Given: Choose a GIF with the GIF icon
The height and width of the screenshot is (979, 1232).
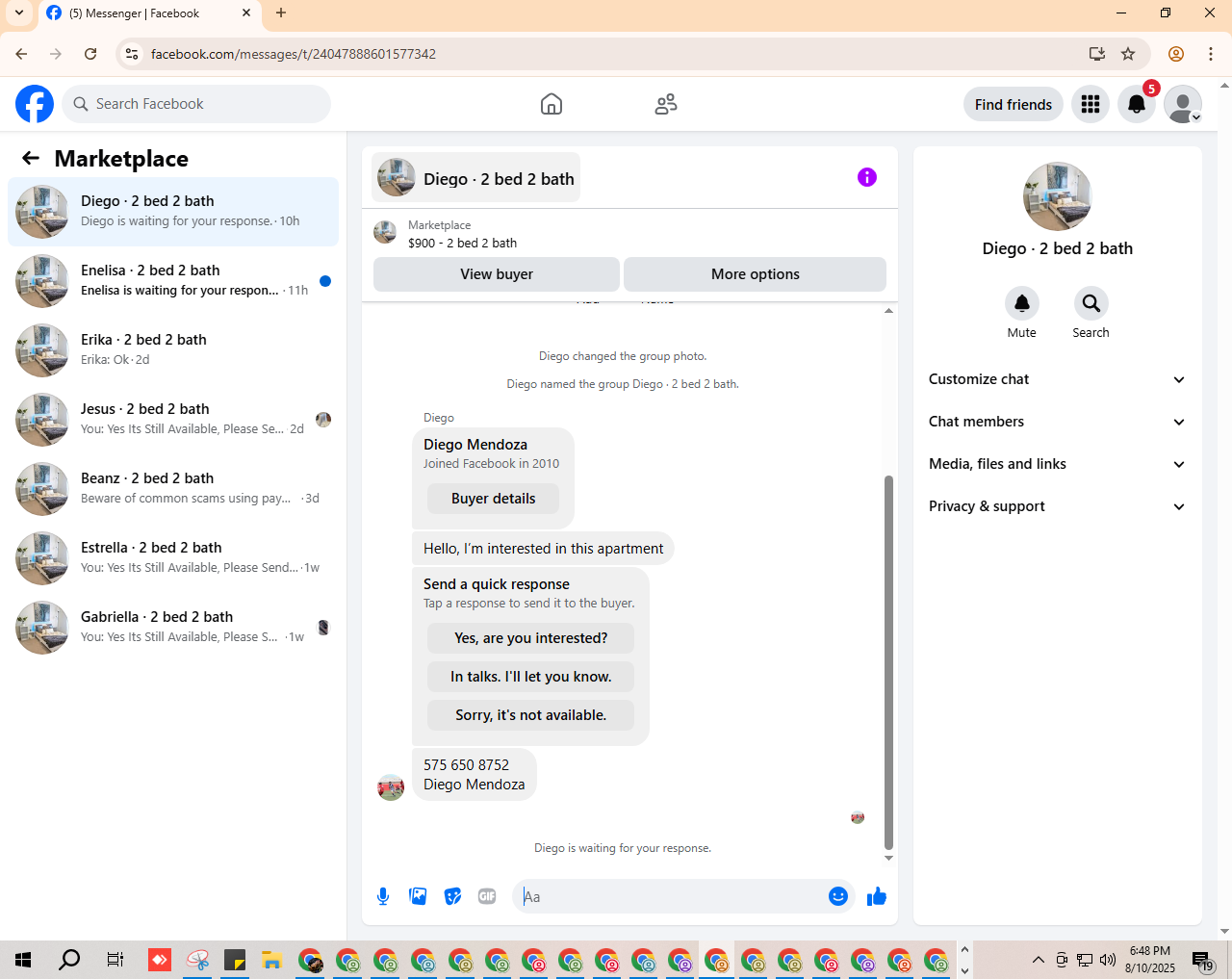Looking at the screenshot, I should point(487,896).
